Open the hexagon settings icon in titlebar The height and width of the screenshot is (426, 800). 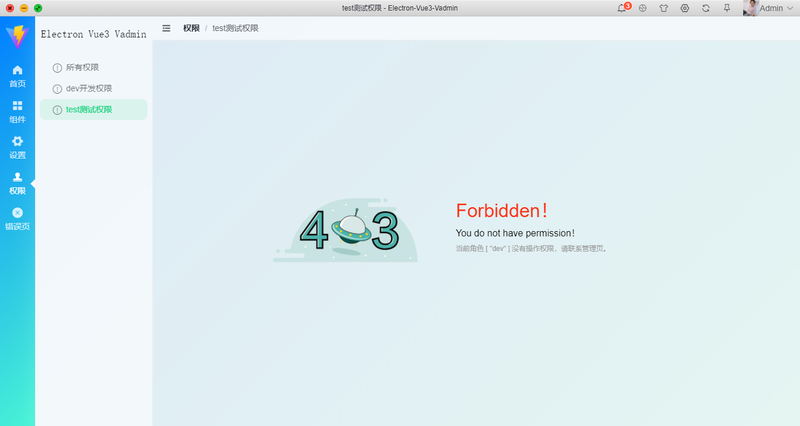click(685, 8)
